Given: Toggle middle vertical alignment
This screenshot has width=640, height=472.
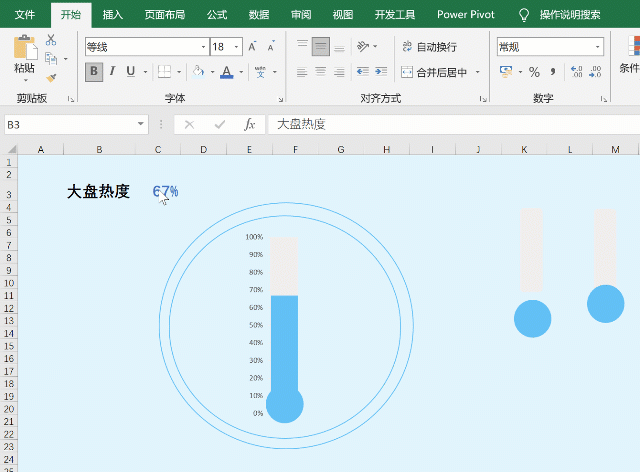Looking at the screenshot, I should pos(321,47).
